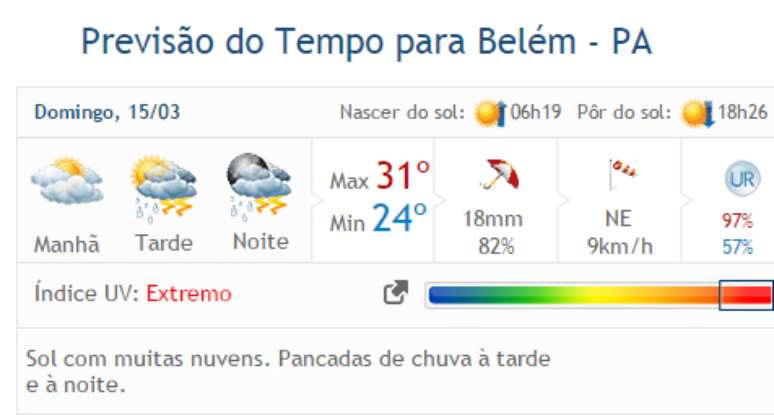Click the NE 9km/h wind reading
Screen dimensions: 774x415
pyautogui.click(x=619, y=232)
